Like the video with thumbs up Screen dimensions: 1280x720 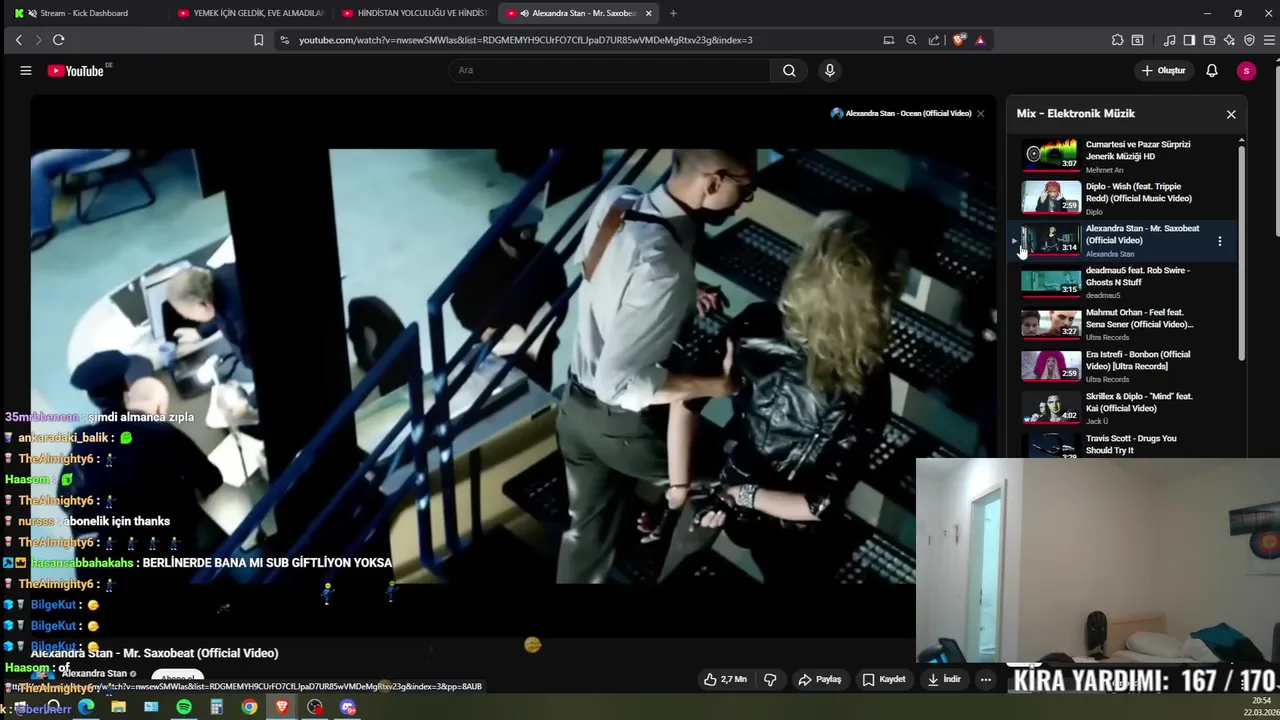tap(725, 679)
